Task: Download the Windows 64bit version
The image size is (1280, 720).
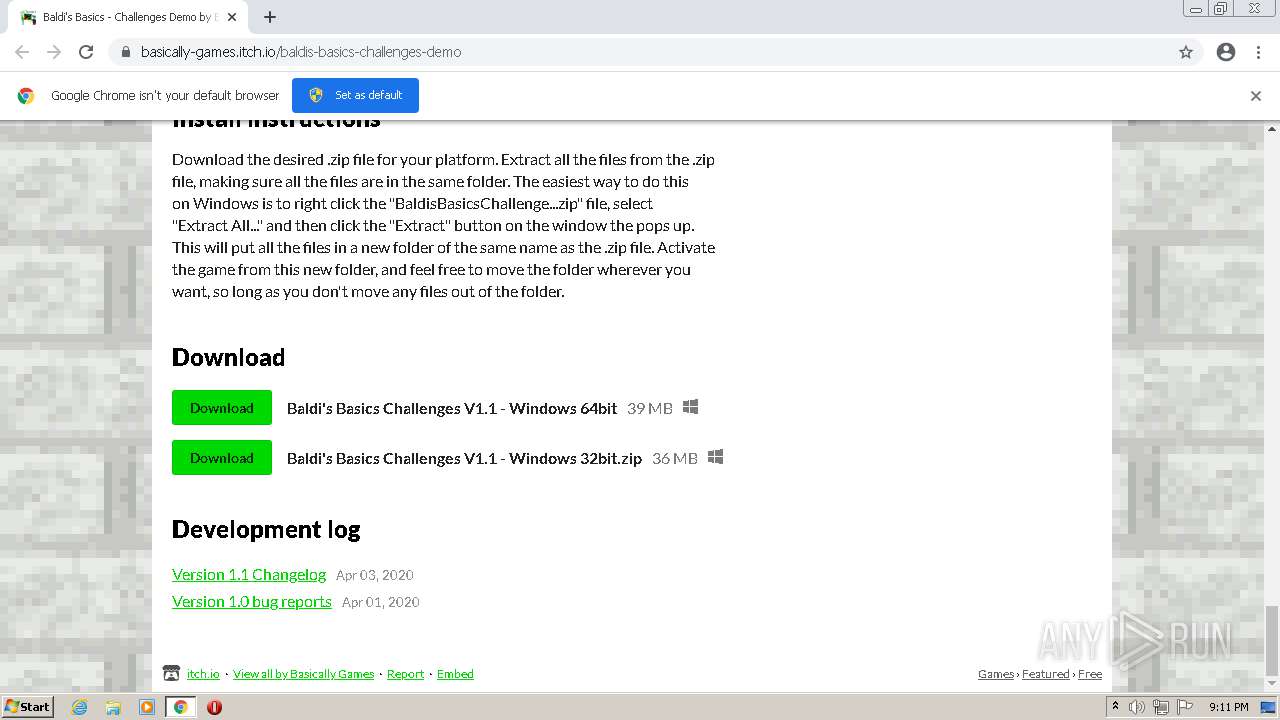Action: 222,408
